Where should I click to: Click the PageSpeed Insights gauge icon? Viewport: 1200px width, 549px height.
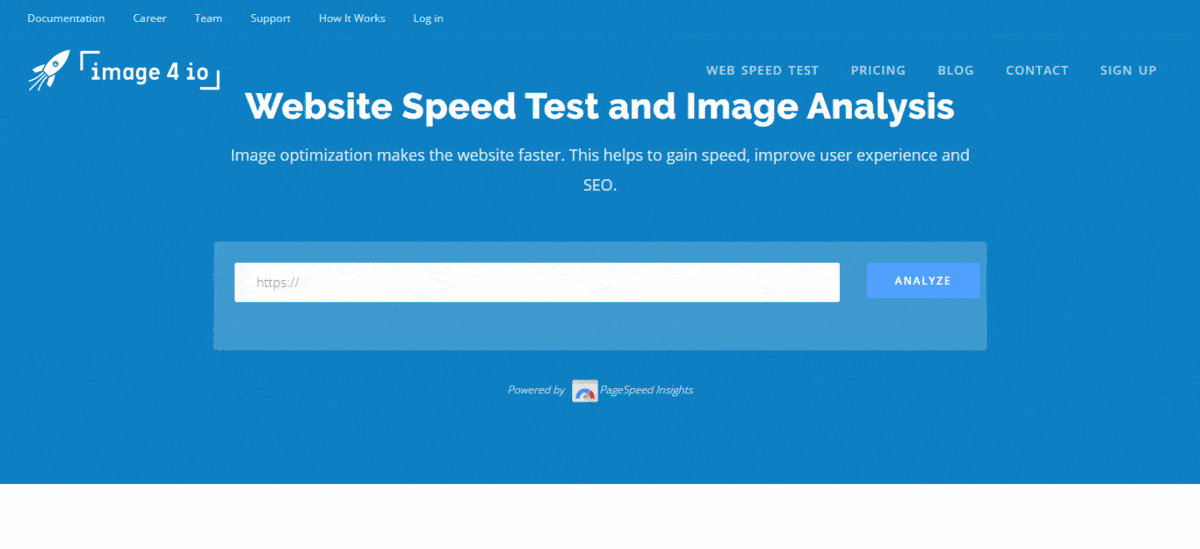click(x=585, y=391)
